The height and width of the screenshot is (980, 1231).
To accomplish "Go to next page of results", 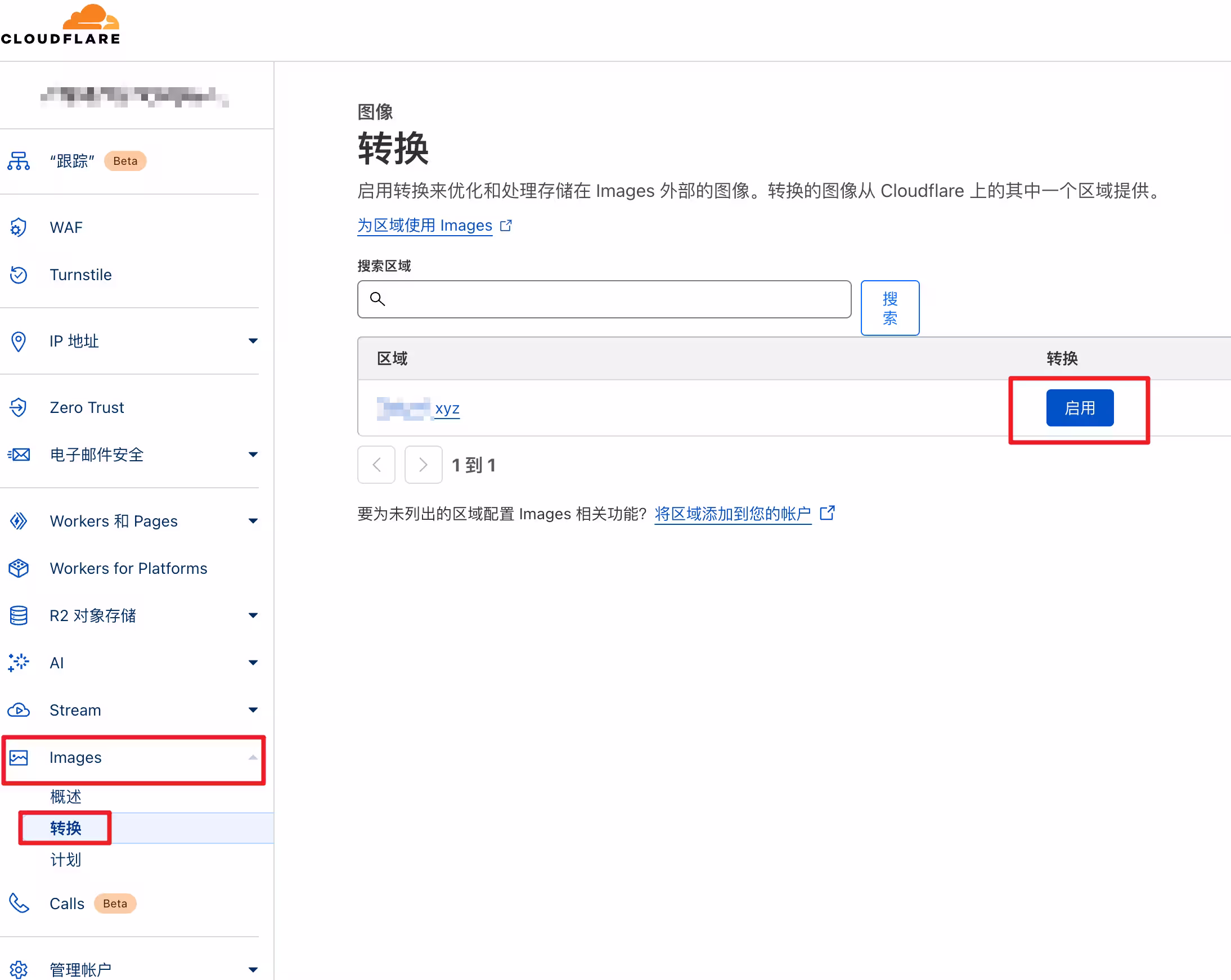I will (x=423, y=465).
